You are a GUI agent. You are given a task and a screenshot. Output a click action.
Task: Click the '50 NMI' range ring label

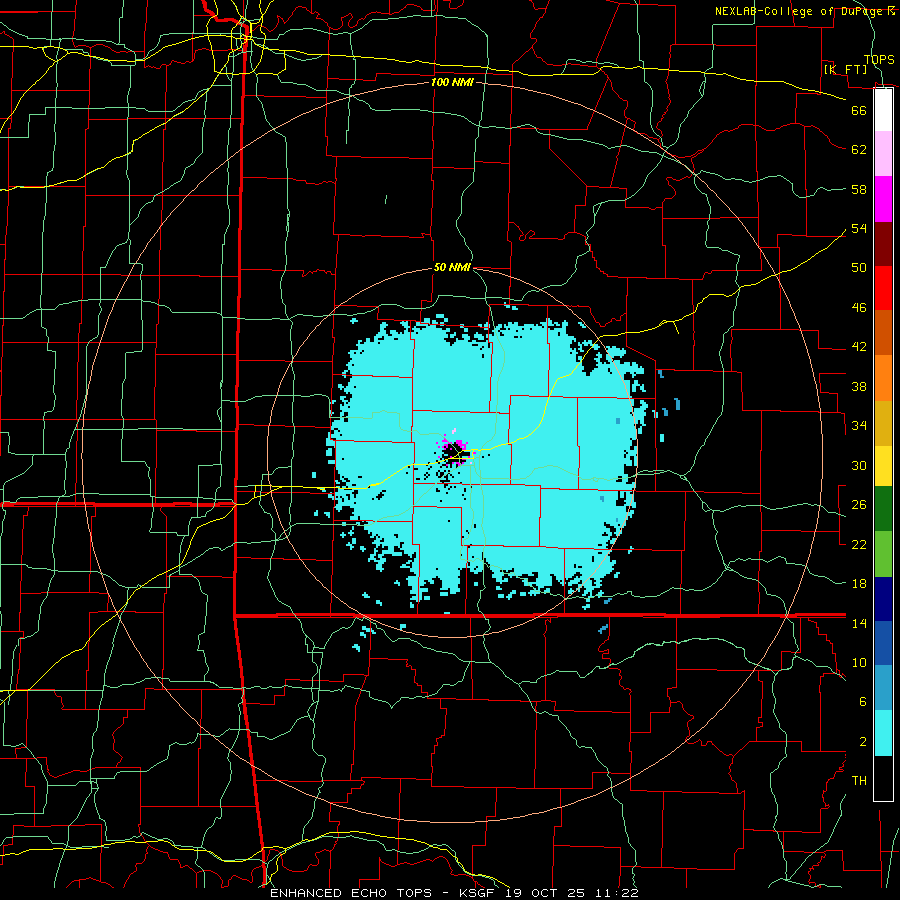tap(452, 267)
